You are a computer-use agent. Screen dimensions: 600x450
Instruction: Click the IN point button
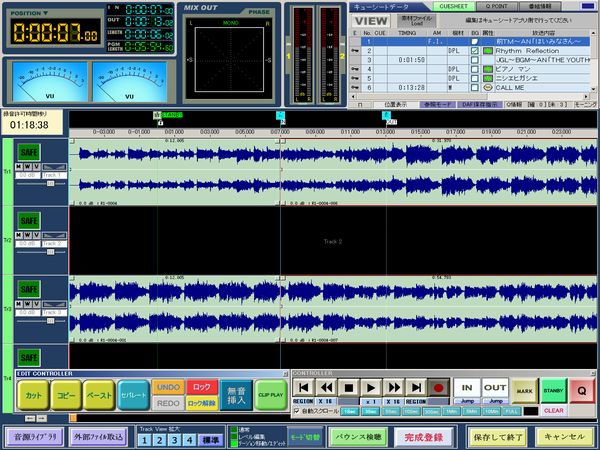(466, 387)
